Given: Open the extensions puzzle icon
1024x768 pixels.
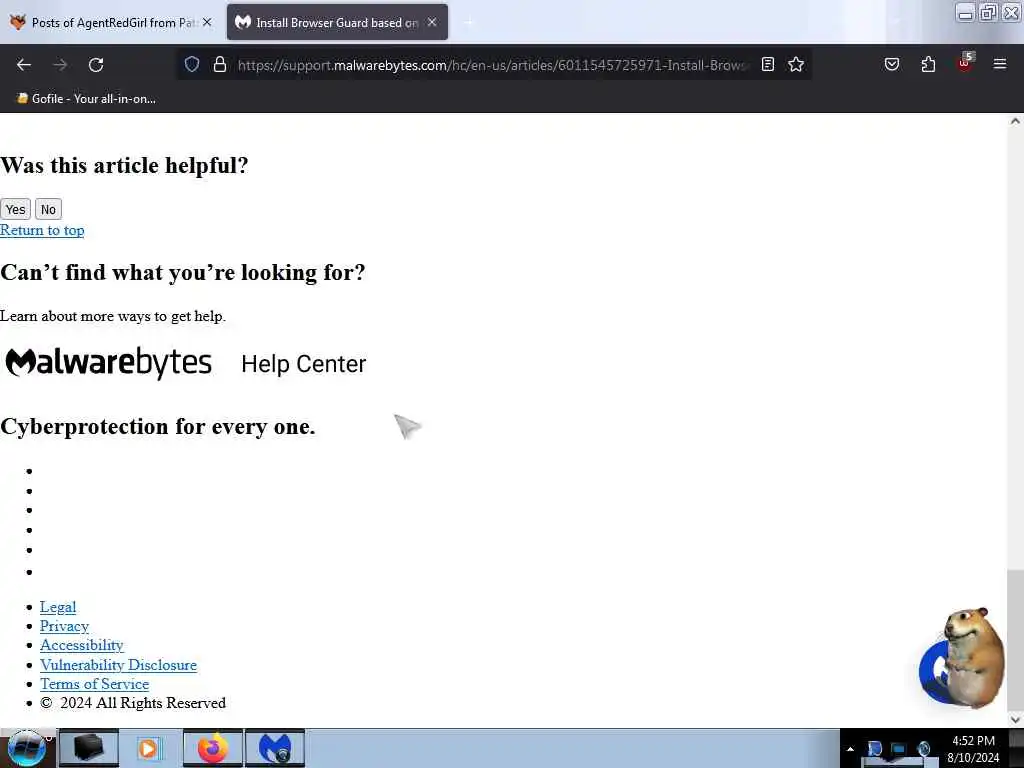Looking at the screenshot, I should pos(928,64).
